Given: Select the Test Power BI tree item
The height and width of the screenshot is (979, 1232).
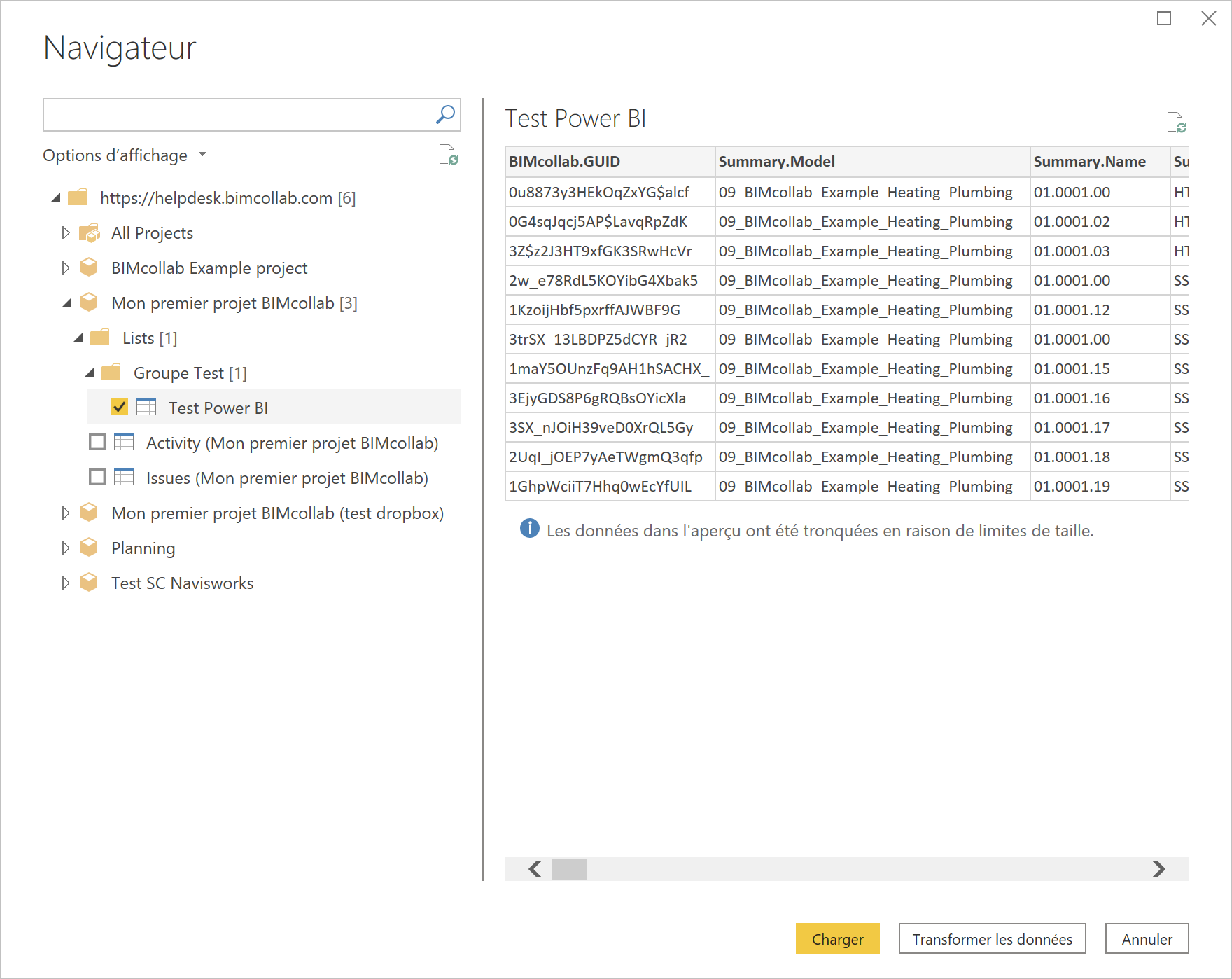Looking at the screenshot, I should [x=274, y=408].
